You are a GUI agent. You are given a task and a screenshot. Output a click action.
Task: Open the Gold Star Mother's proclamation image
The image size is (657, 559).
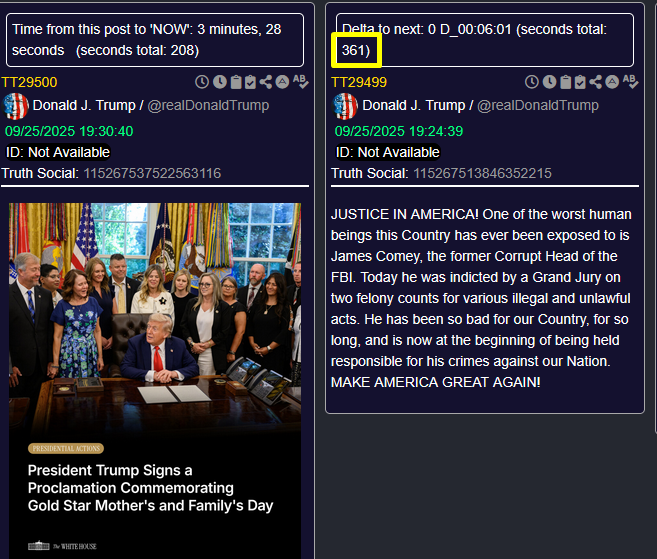155,380
